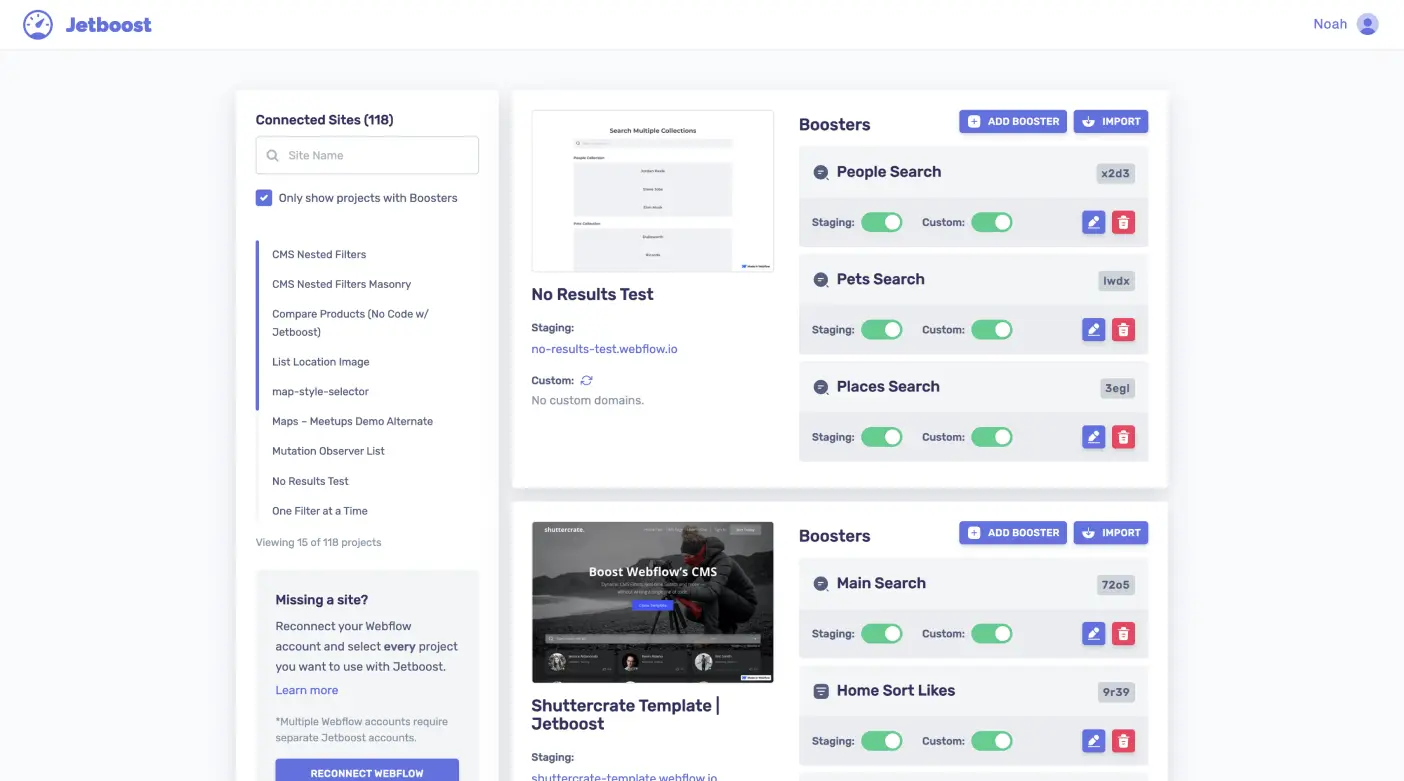
Task: Select CMS Nested Filters Masonry site
Action: (x=342, y=284)
